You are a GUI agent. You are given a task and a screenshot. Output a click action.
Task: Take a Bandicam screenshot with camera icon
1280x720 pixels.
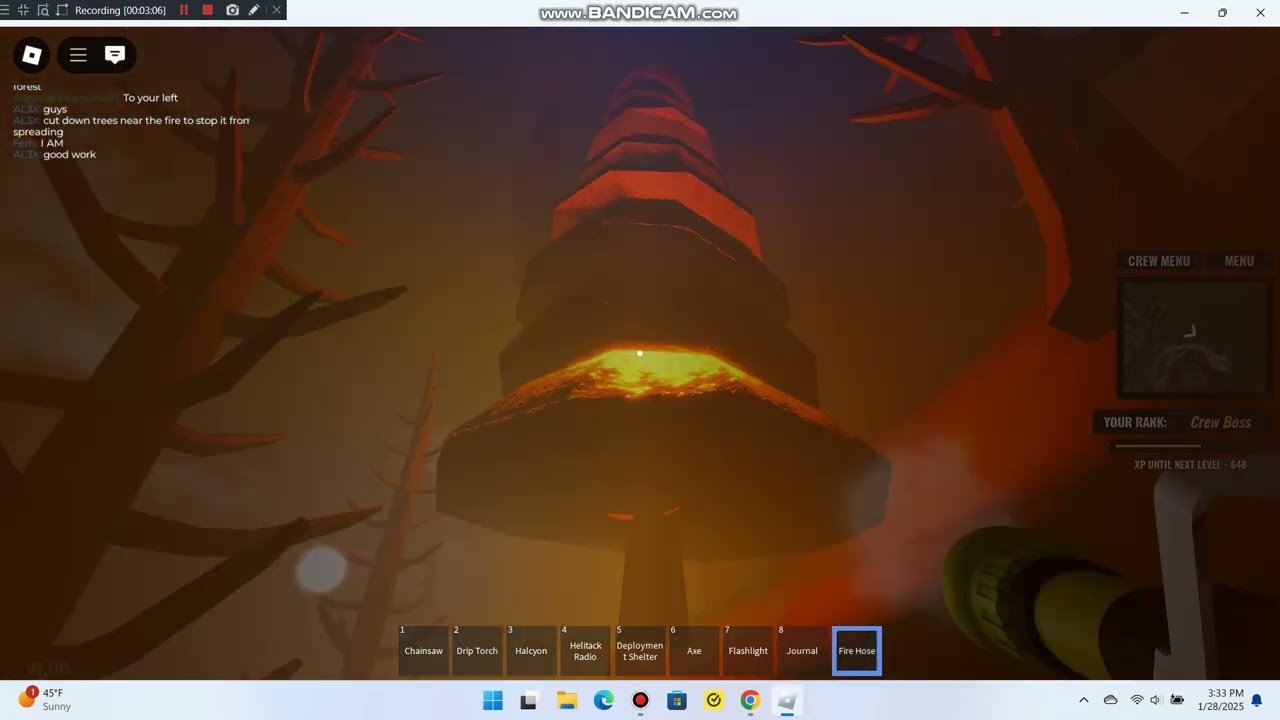(x=232, y=10)
